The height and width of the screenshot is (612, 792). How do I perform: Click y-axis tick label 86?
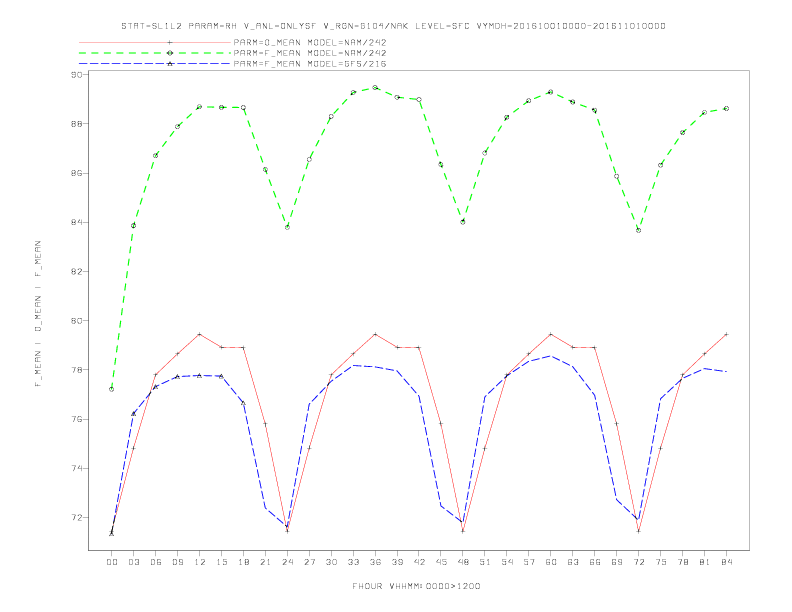click(76, 173)
